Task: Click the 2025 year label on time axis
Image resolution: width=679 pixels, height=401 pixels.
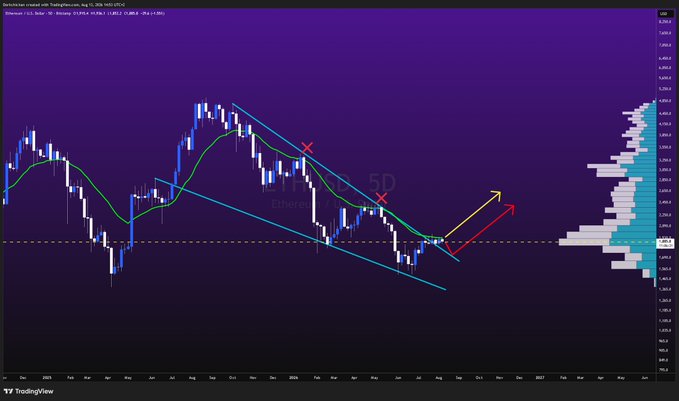Action: tap(47, 378)
